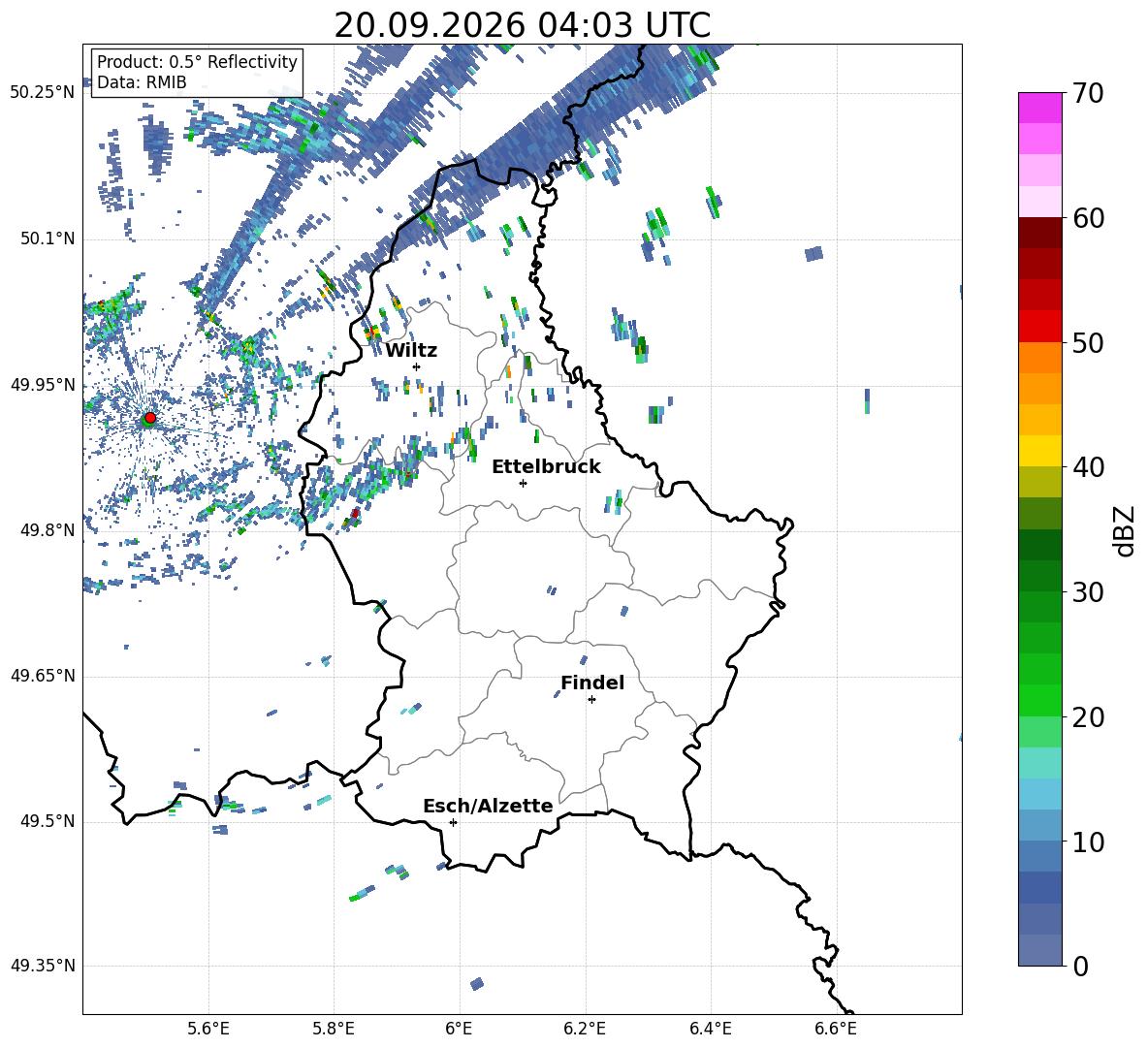Click the Product 0.5° Reflectivity info box
The height and width of the screenshot is (1048, 1148).
[197, 72]
